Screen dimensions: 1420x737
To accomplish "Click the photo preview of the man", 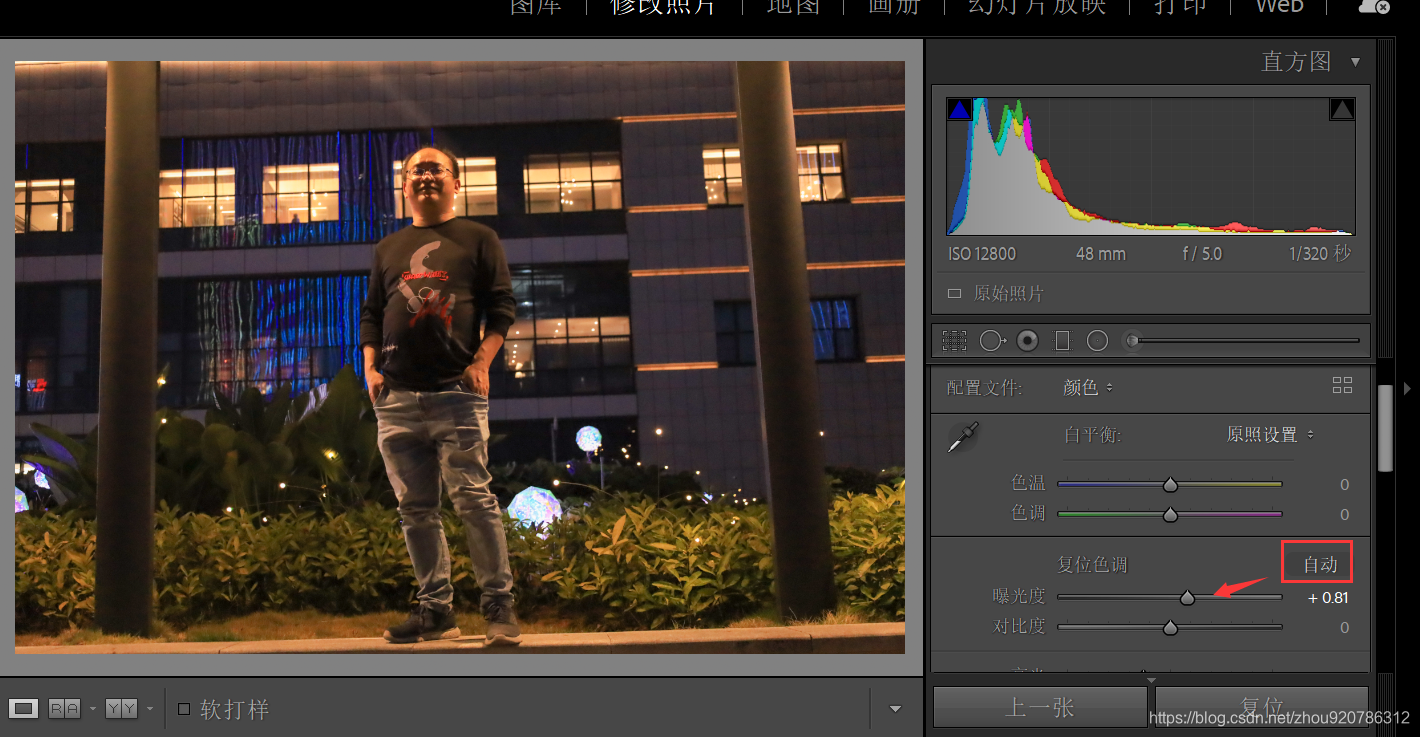I will pyautogui.click(x=460, y=357).
